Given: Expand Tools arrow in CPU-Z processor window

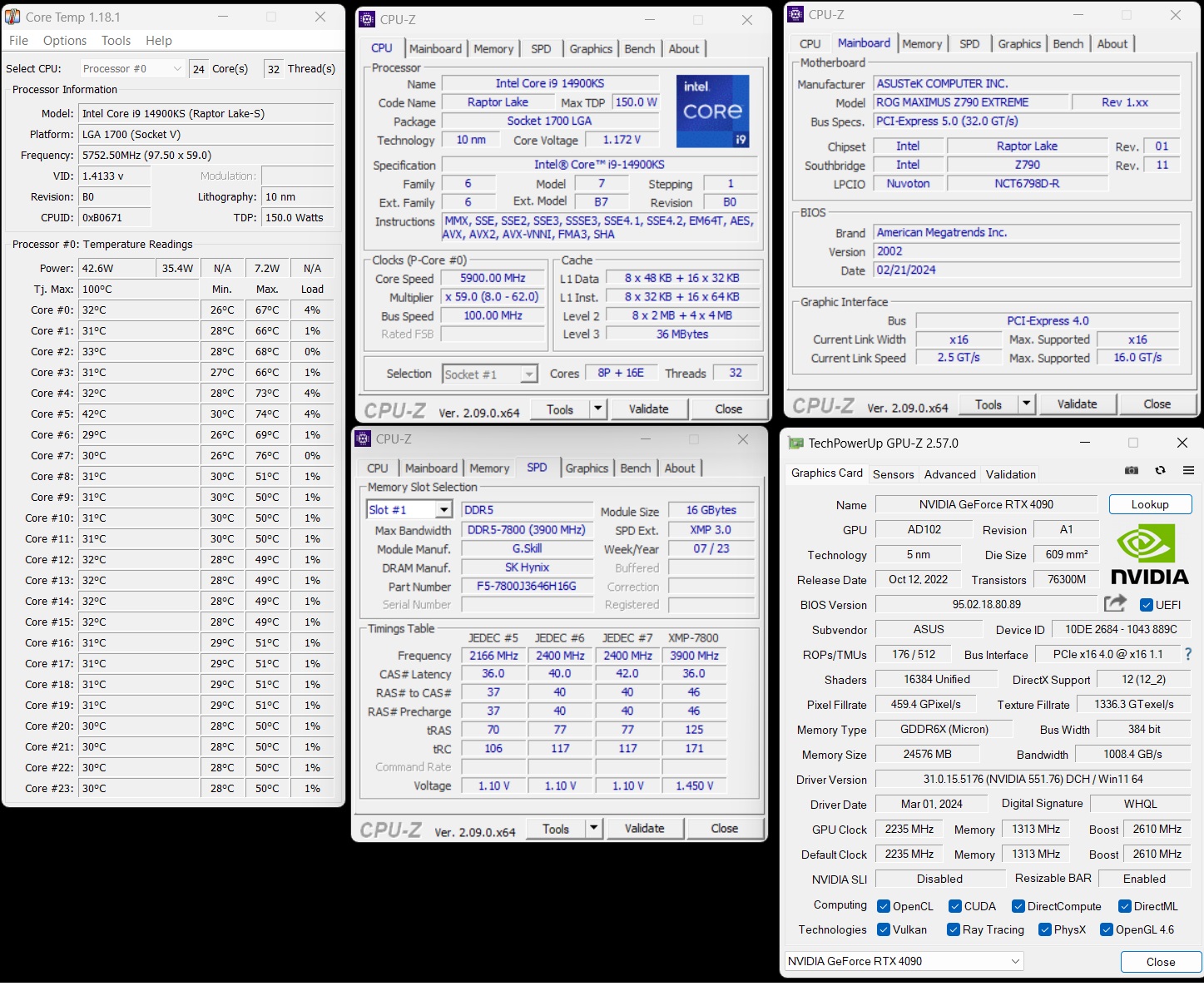Looking at the screenshot, I should pyautogui.click(x=597, y=409).
